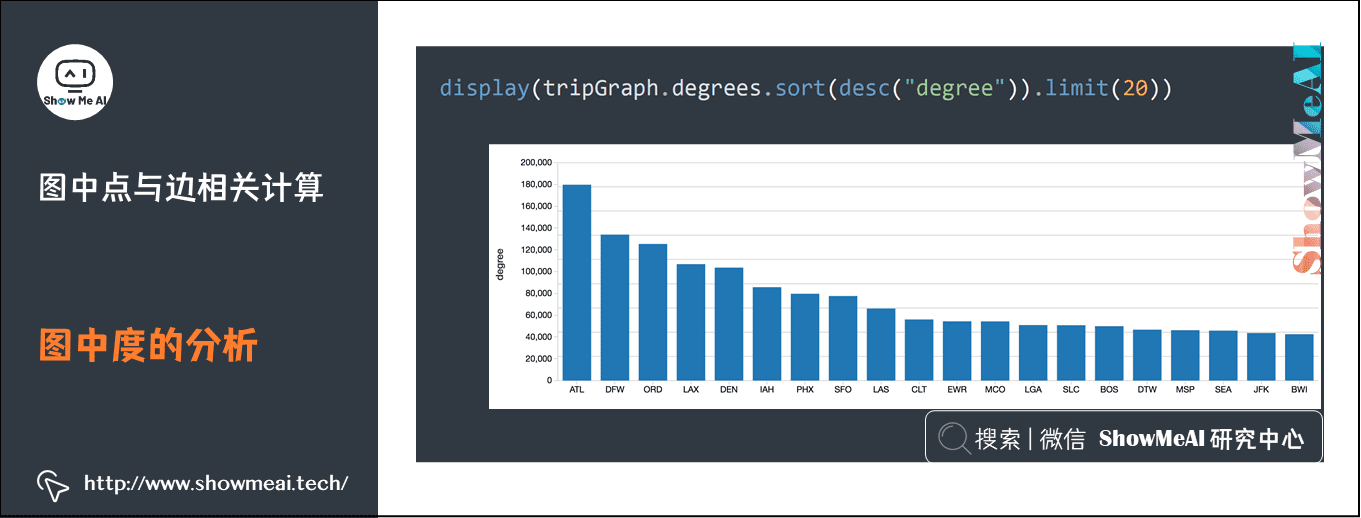Click the CLT bar in chart
The width and height of the screenshot is (1361, 518).
pos(919,350)
